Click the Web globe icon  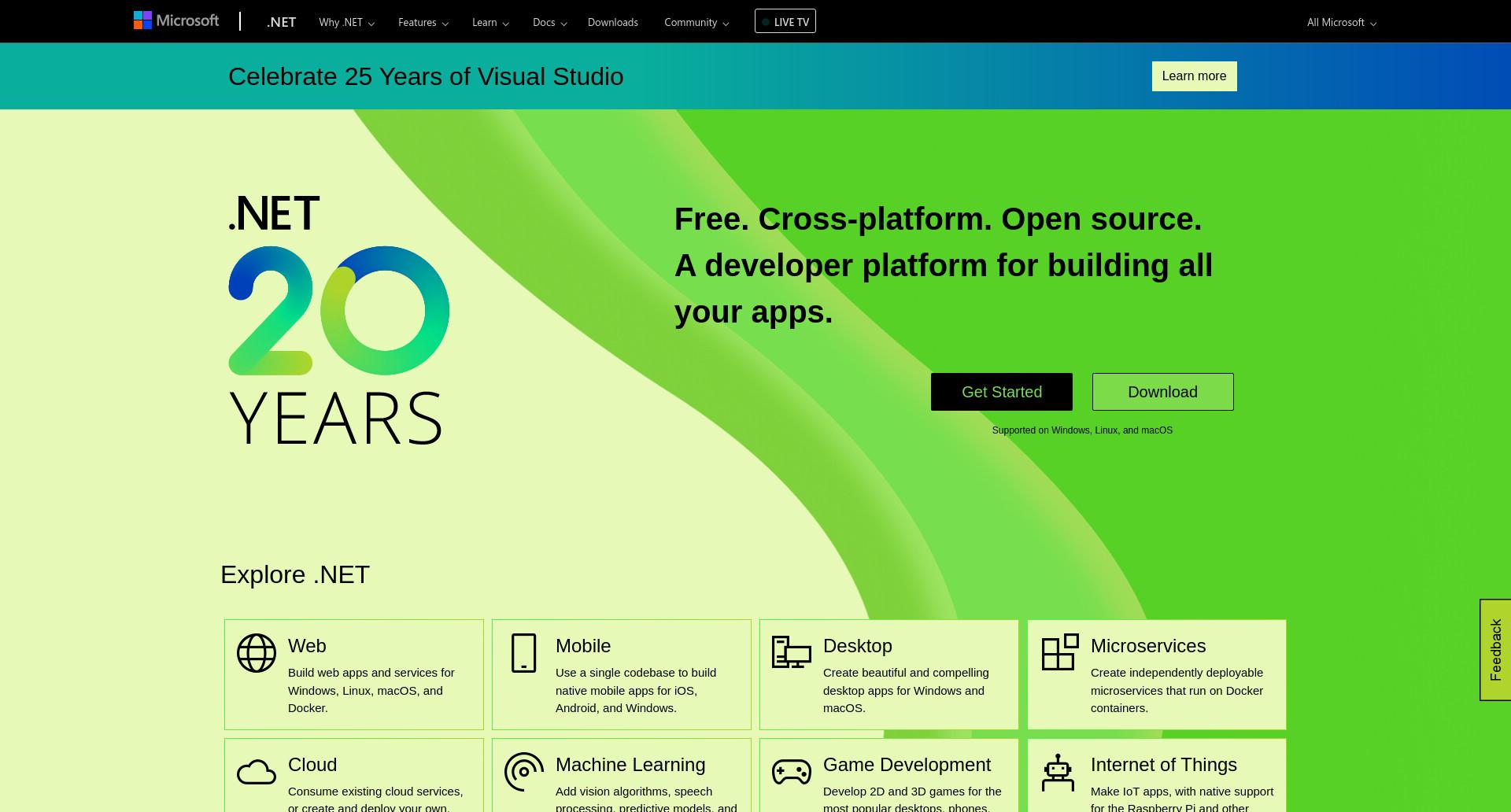[x=257, y=653]
